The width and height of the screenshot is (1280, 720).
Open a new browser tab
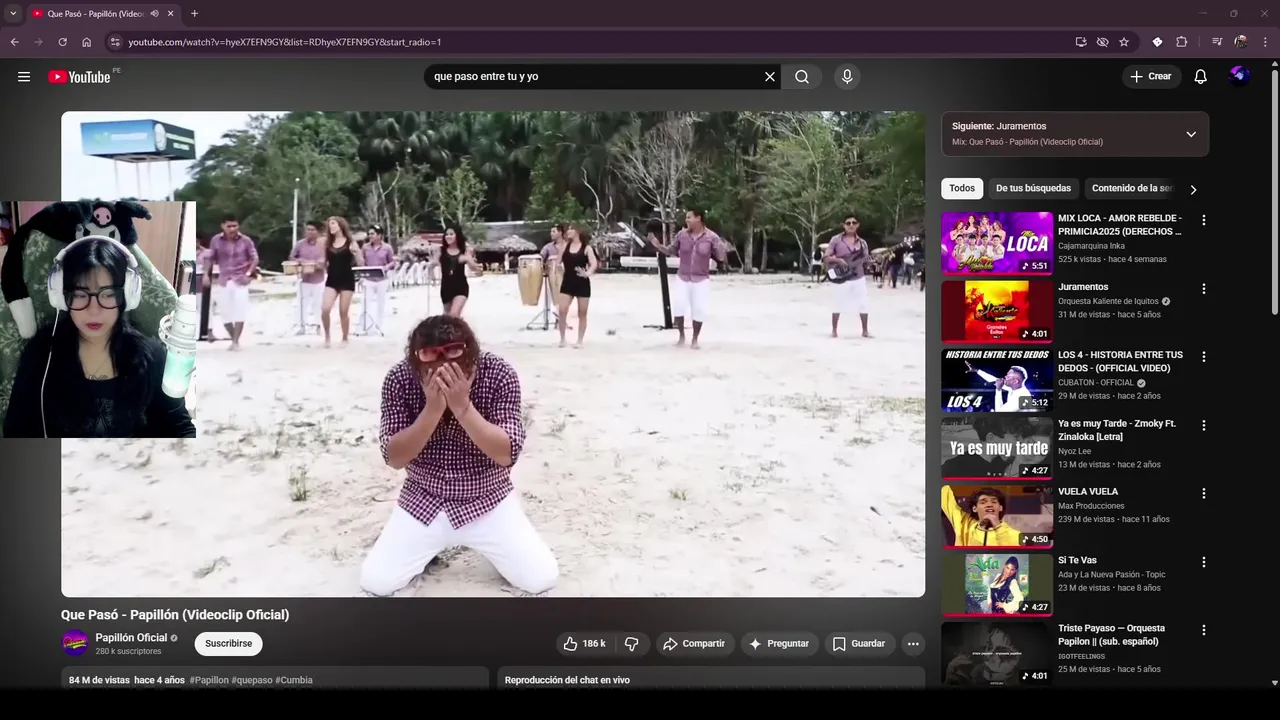point(194,14)
